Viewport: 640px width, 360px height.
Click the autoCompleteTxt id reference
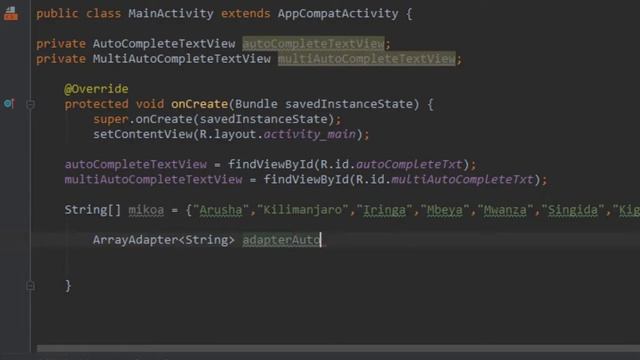[409, 164]
